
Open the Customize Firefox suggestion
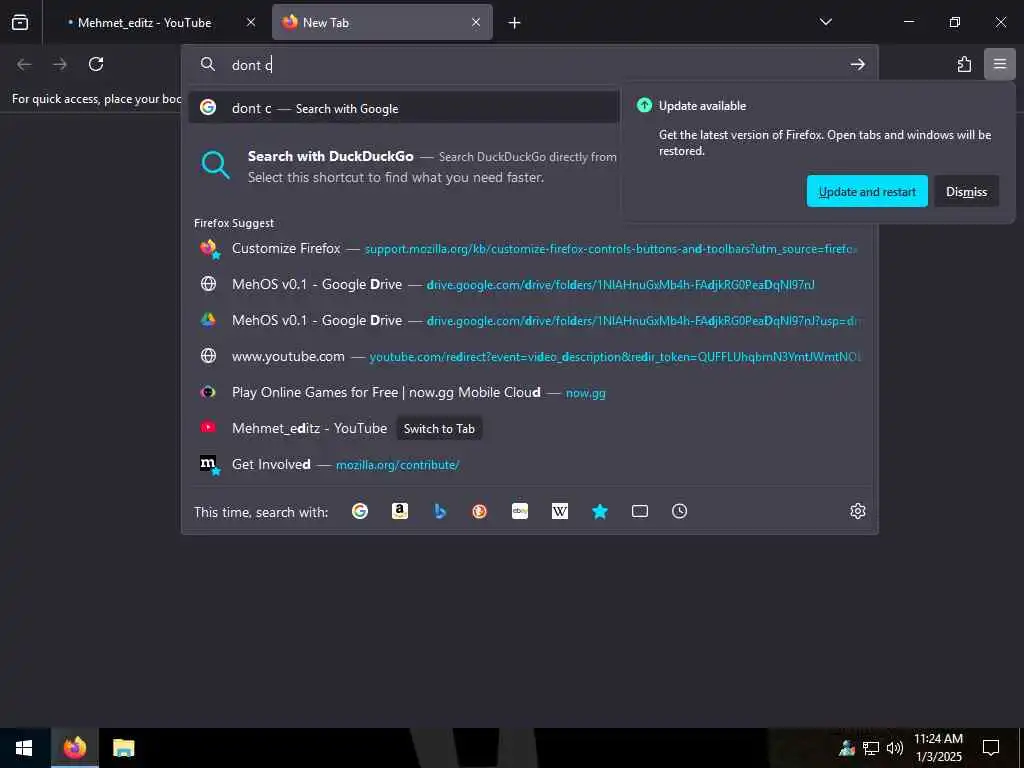[529, 249]
